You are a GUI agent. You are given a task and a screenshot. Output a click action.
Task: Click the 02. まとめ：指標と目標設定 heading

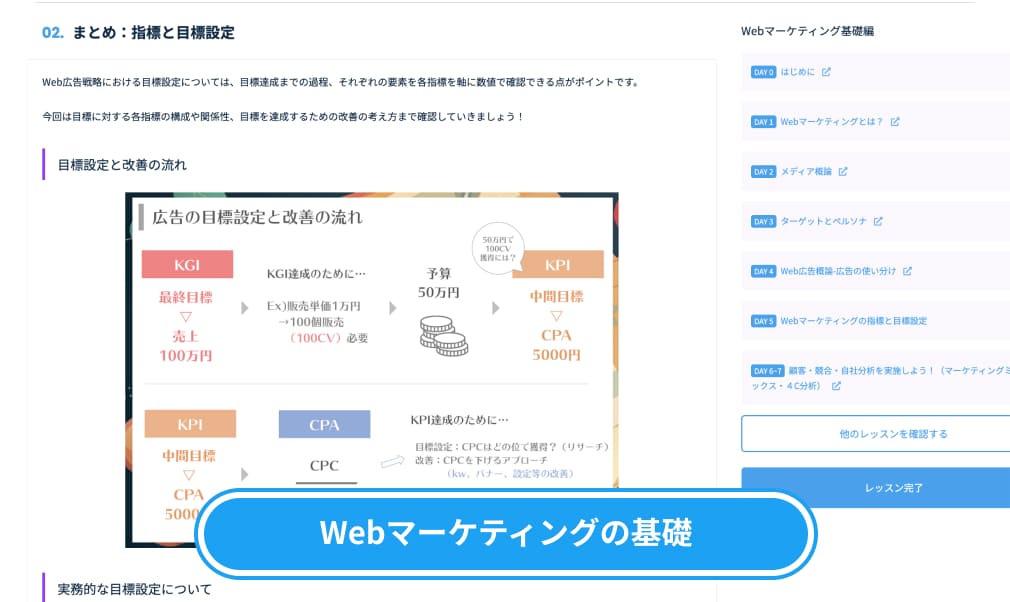[138, 32]
